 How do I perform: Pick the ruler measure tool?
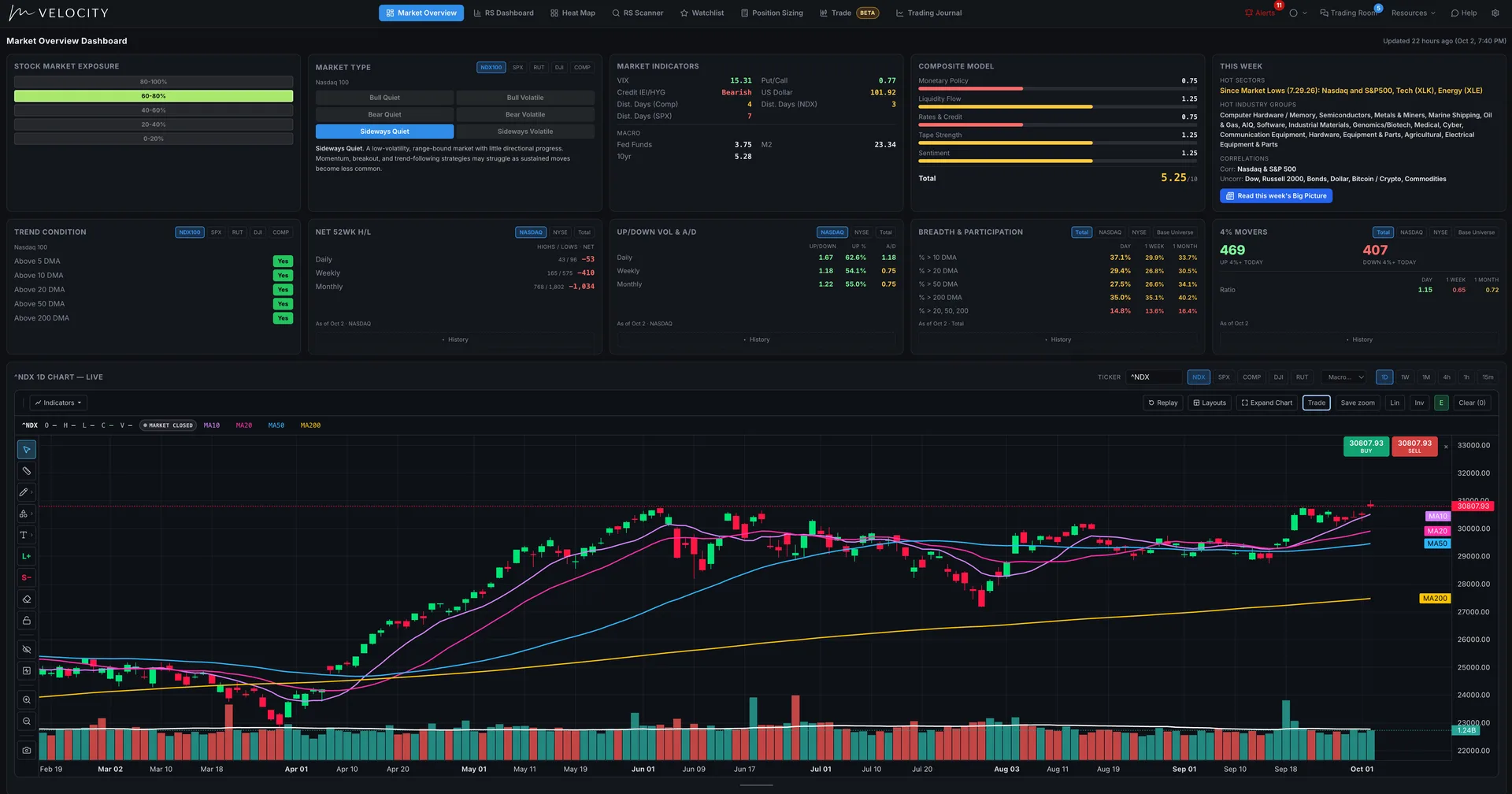tap(26, 470)
